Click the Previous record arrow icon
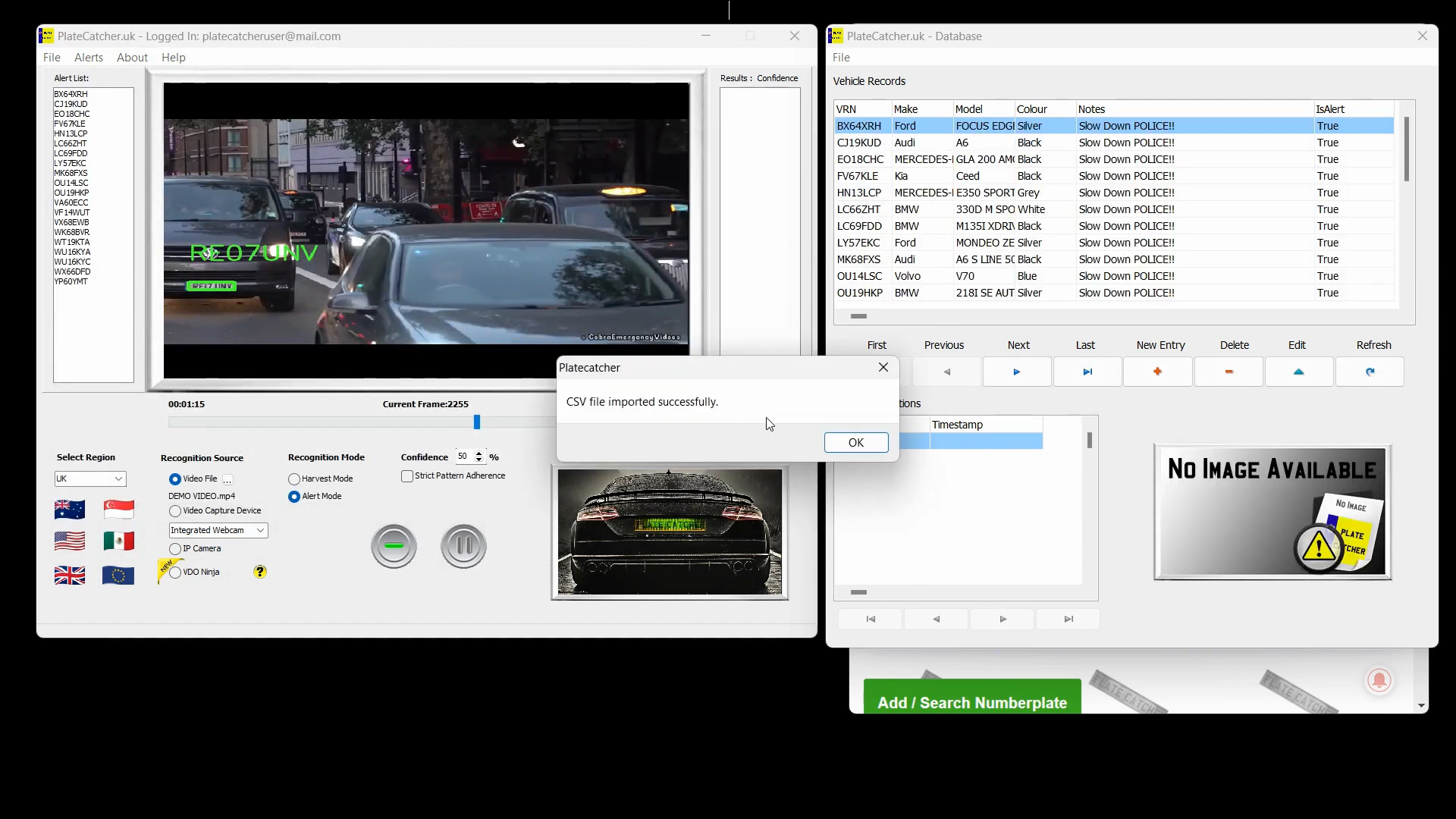Screen dimensions: 1456x819 tap(946, 372)
